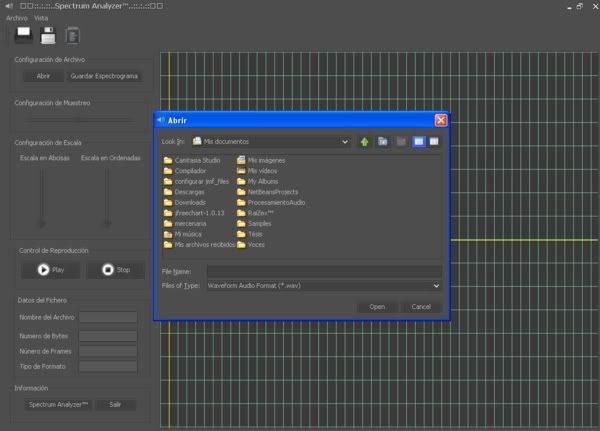Click the New Folder icon in Abrir dialog
Screen dimensions: 600x431
click(x=401, y=142)
